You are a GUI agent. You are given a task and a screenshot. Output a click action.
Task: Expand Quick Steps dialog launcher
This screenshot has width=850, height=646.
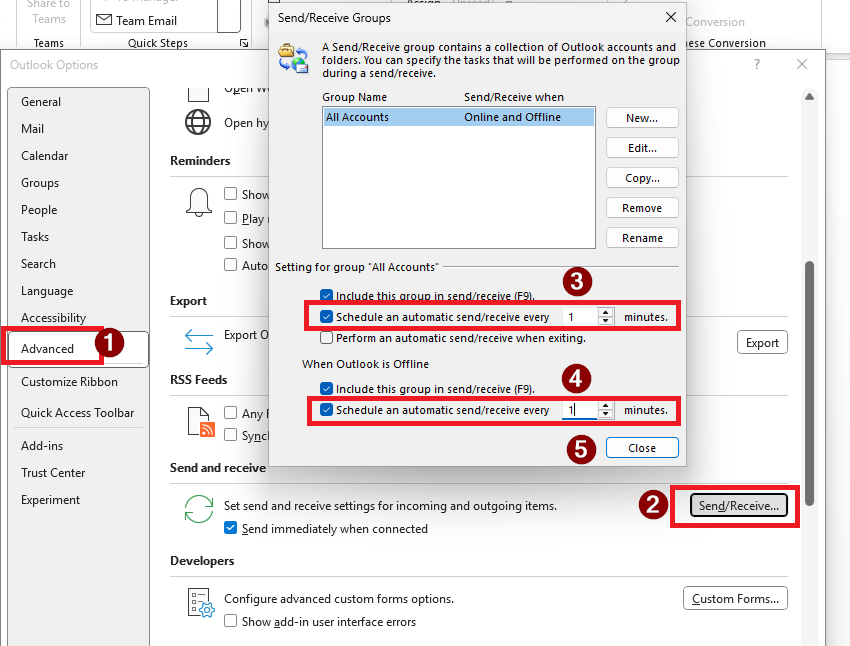click(x=244, y=43)
